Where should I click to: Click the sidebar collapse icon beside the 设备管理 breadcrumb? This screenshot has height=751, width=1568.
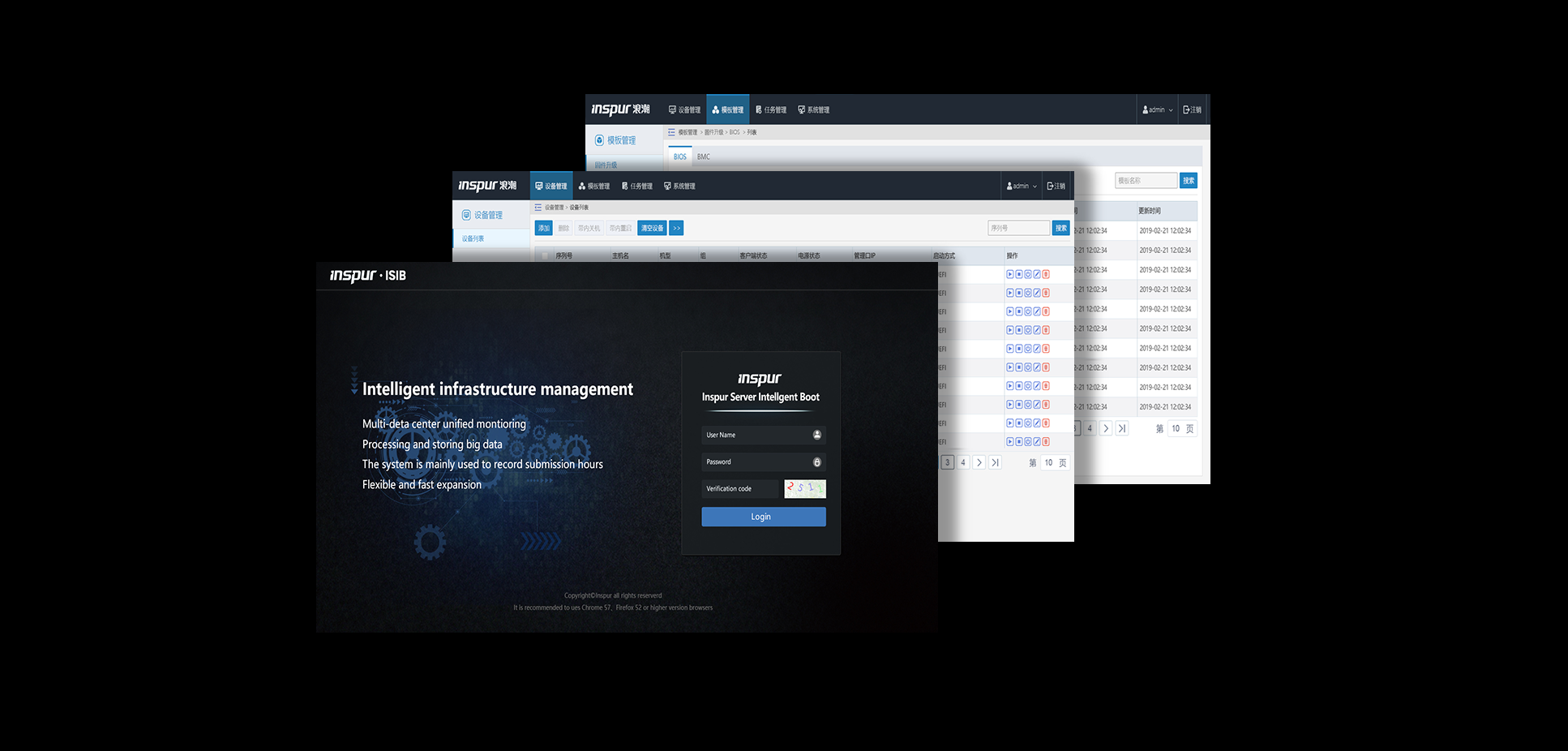point(538,208)
